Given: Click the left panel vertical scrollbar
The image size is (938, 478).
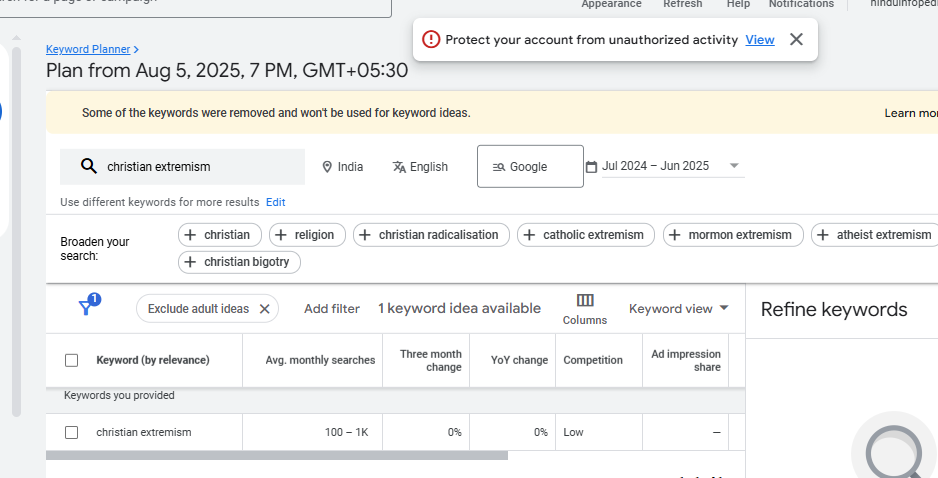Looking at the screenshot, I should point(16,232).
